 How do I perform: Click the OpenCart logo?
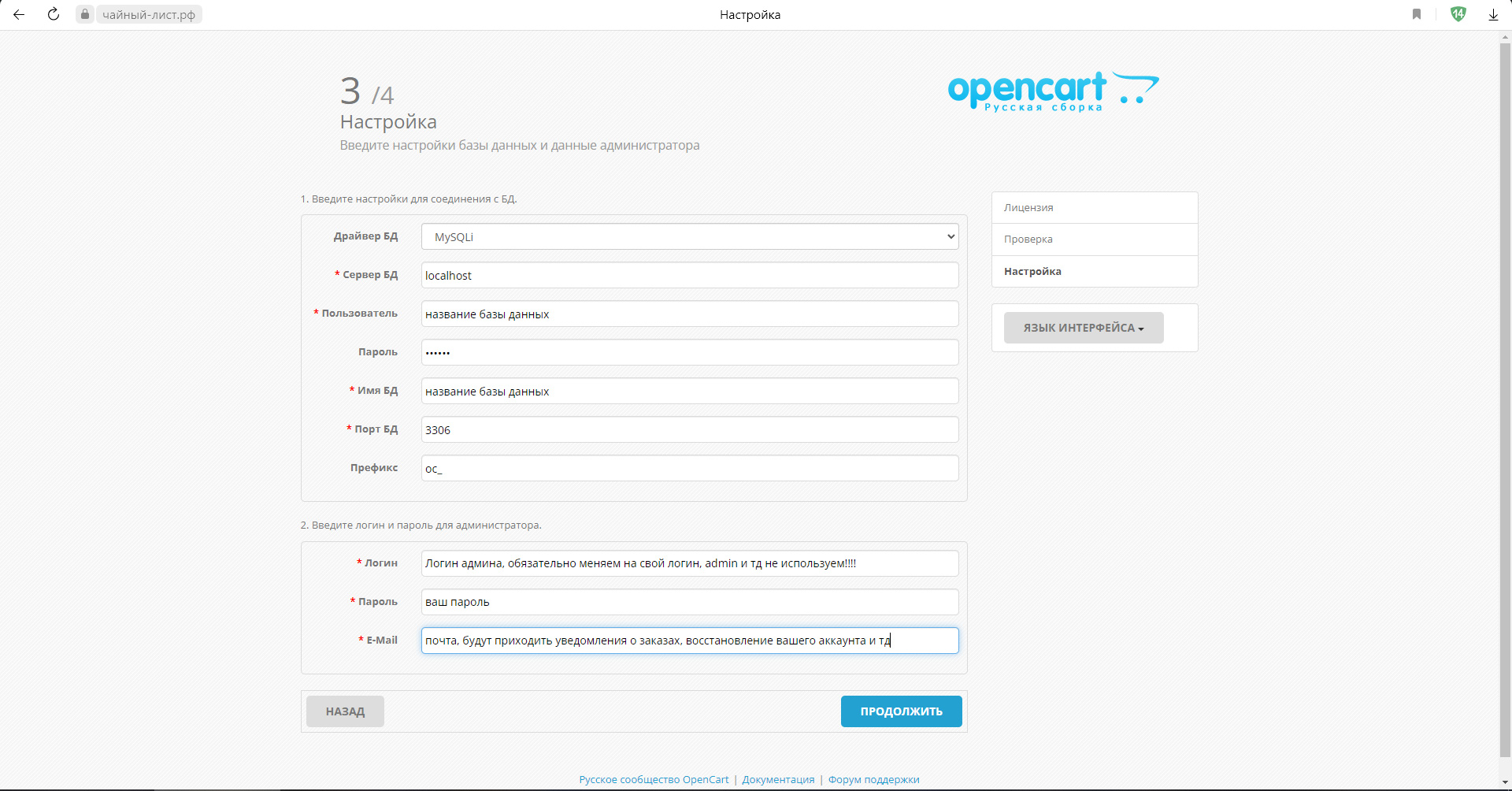[1052, 91]
